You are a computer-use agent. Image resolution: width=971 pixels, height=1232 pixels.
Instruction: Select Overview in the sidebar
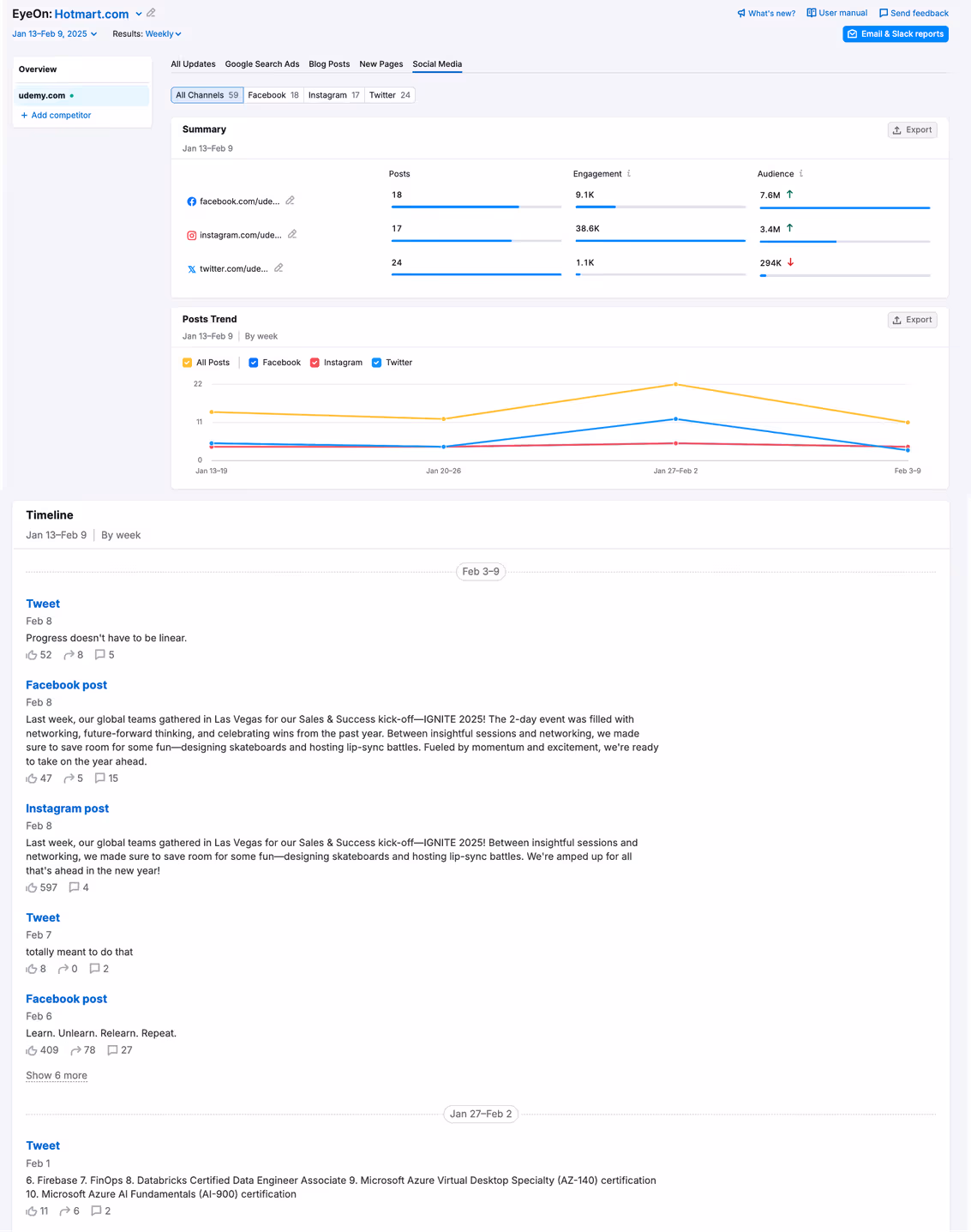[x=81, y=69]
